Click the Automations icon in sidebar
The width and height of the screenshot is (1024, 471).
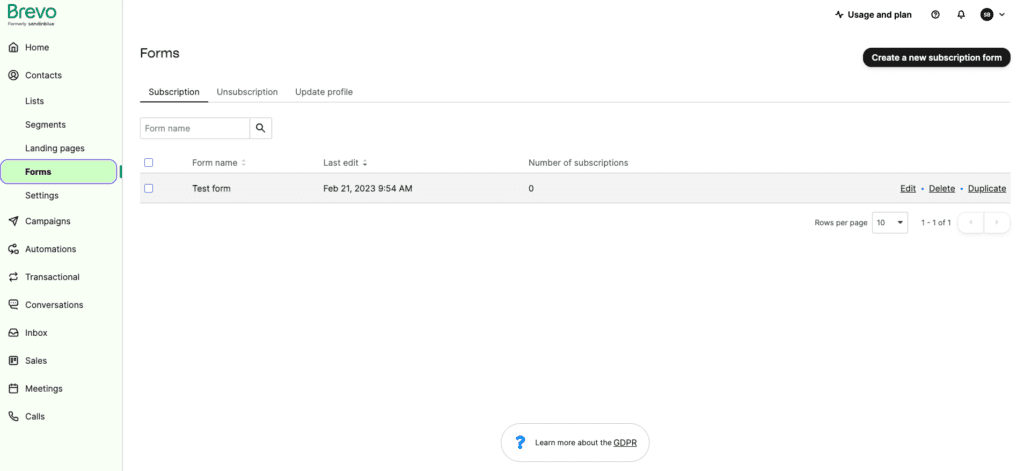13,249
